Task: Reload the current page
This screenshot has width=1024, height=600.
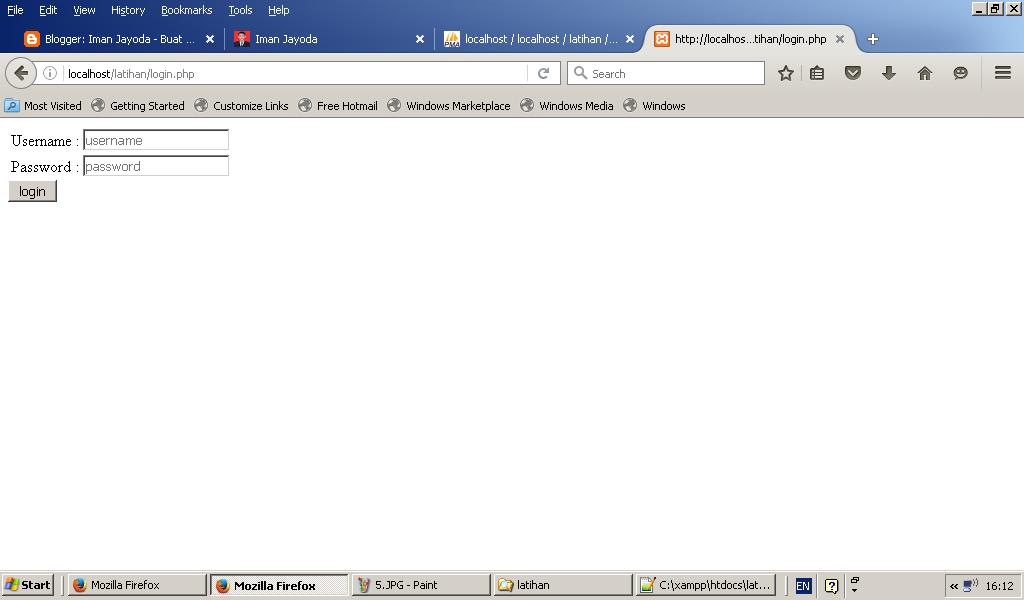Action: pos(543,73)
